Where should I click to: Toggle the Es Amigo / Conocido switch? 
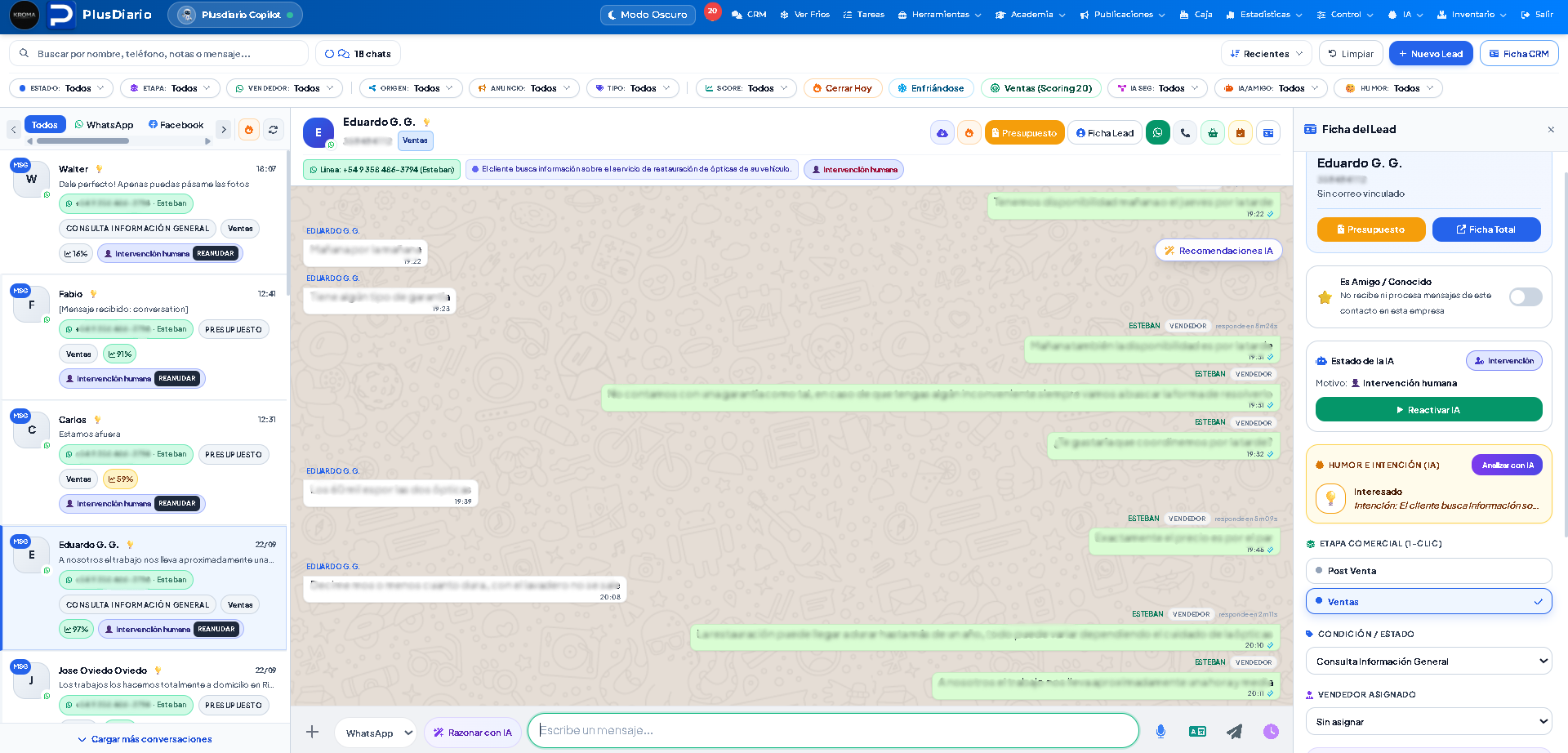pyautogui.click(x=1526, y=296)
